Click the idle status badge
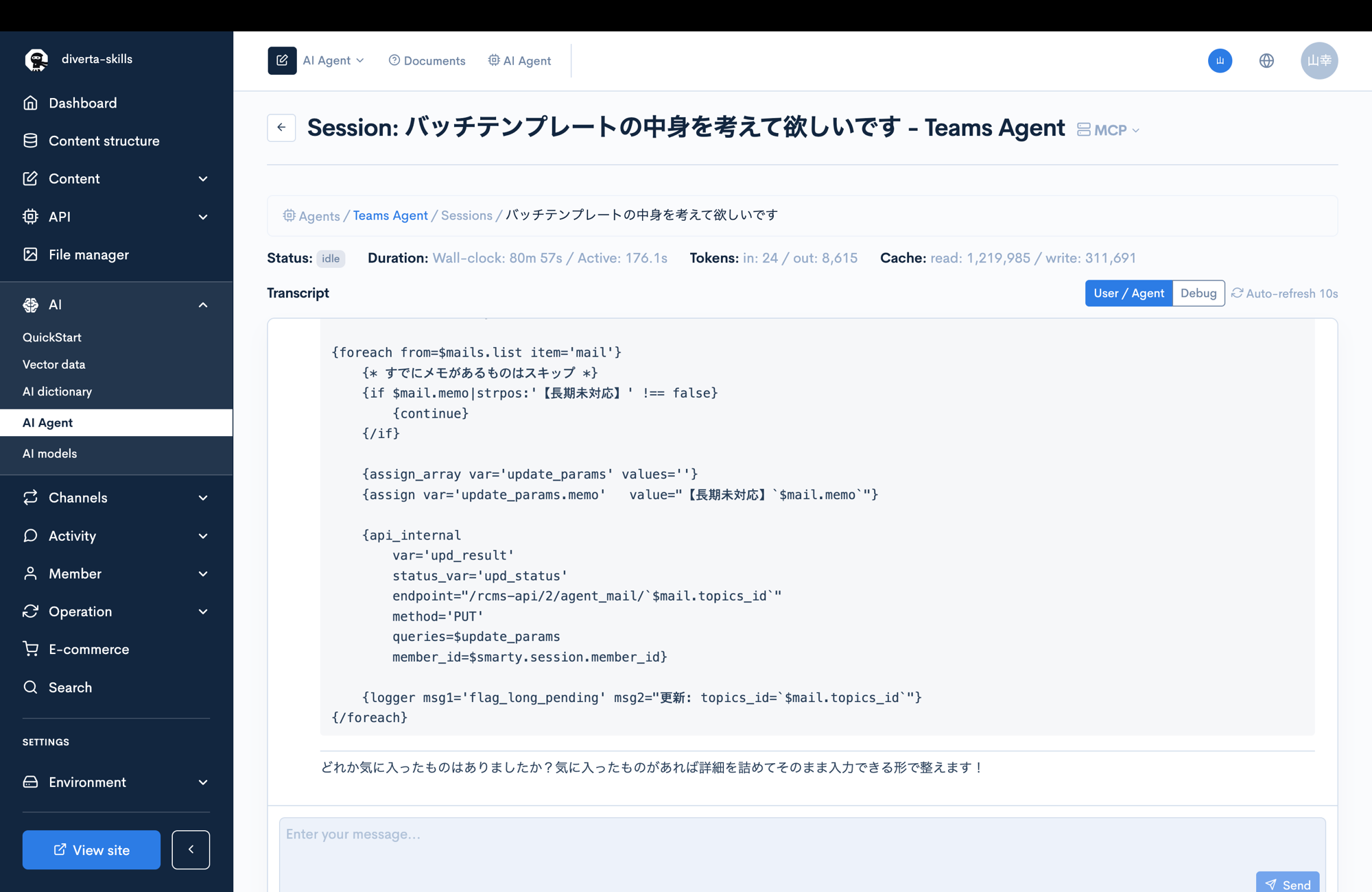 point(331,258)
